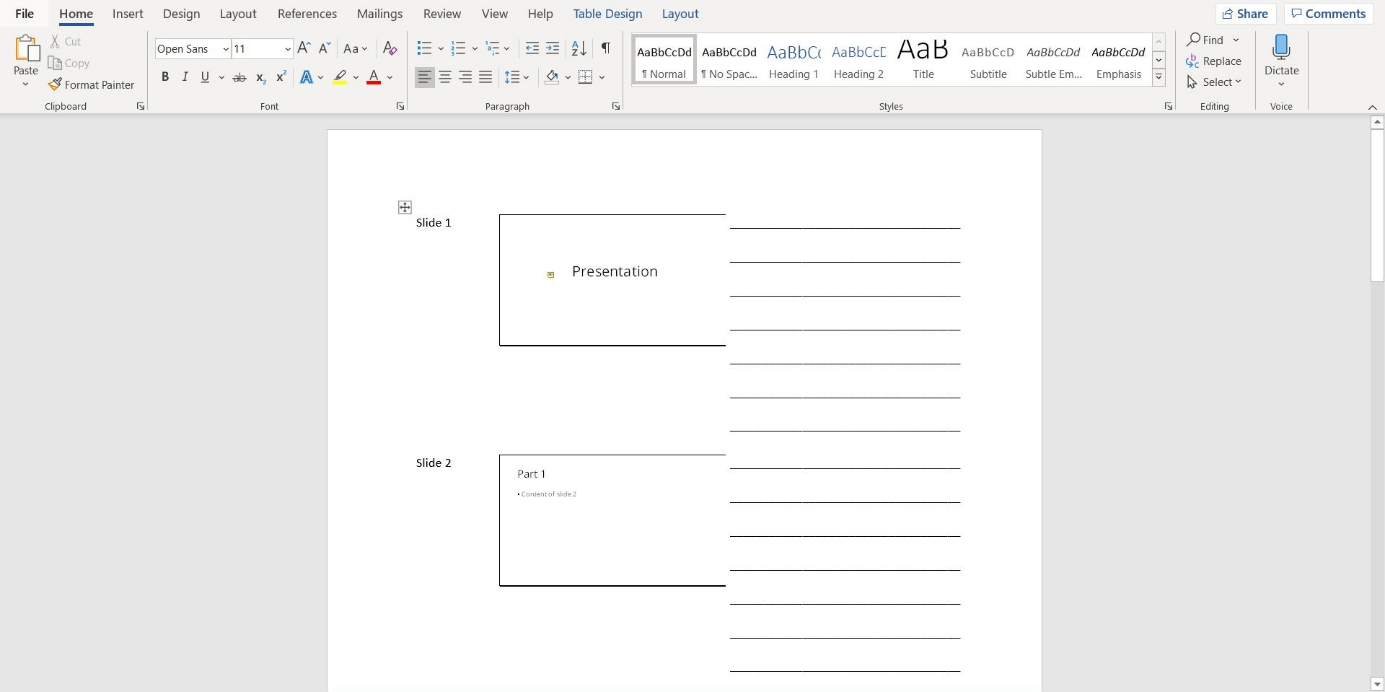Open the References ribbon tab
The image size is (1385, 692).
(306, 13)
